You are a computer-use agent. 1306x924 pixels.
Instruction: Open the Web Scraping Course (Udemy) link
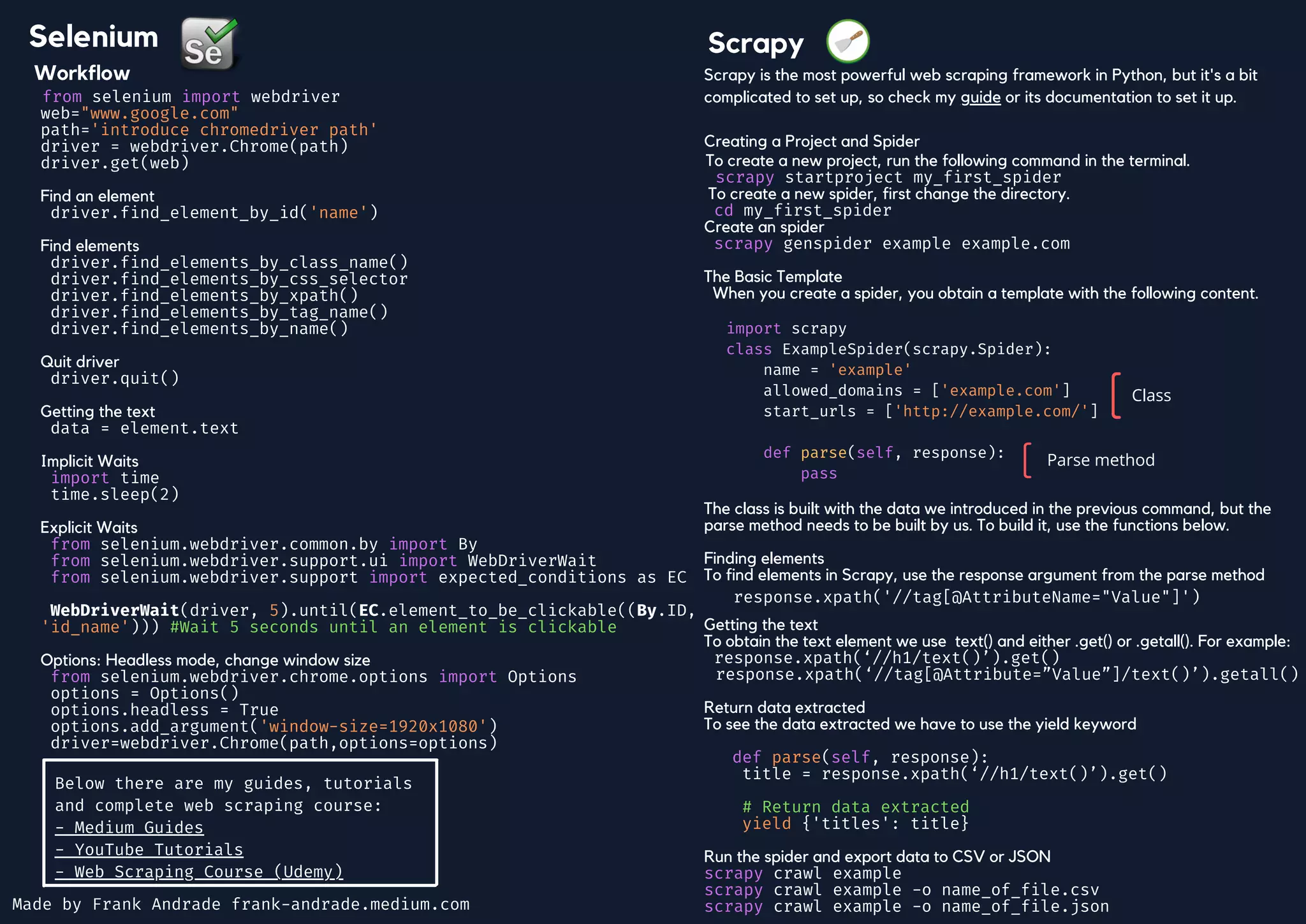(199, 872)
